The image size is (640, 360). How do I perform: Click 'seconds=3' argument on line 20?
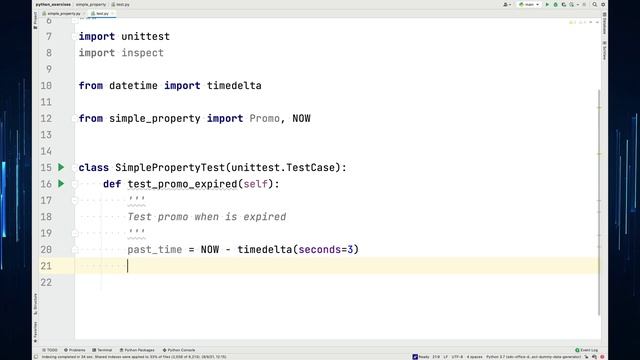[x=326, y=249]
